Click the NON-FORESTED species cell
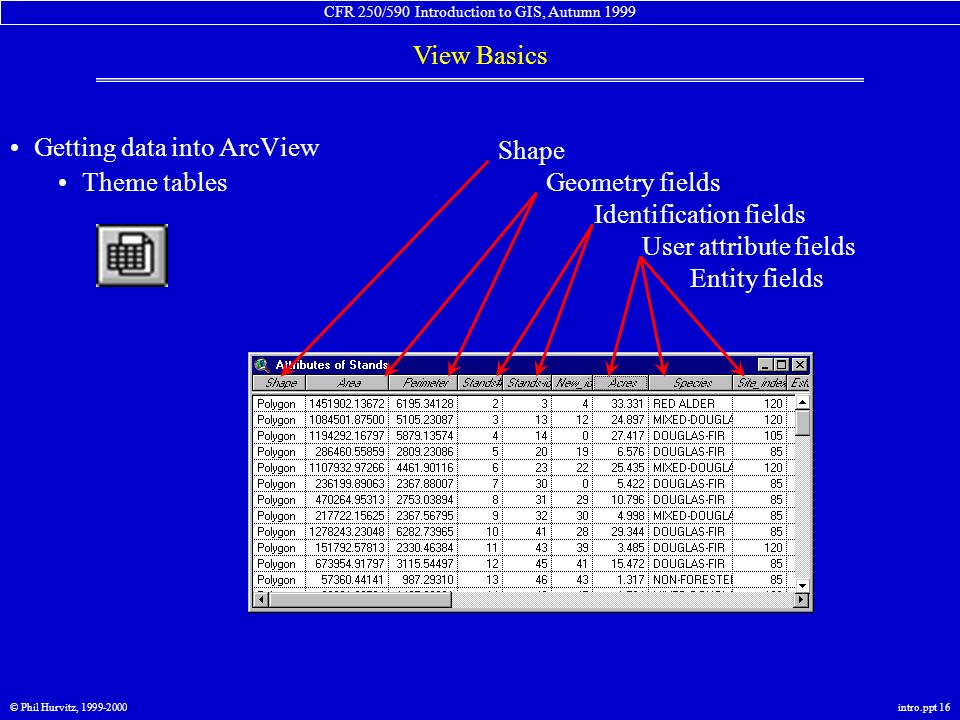This screenshot has width=960, height=720. coord(692,580)
